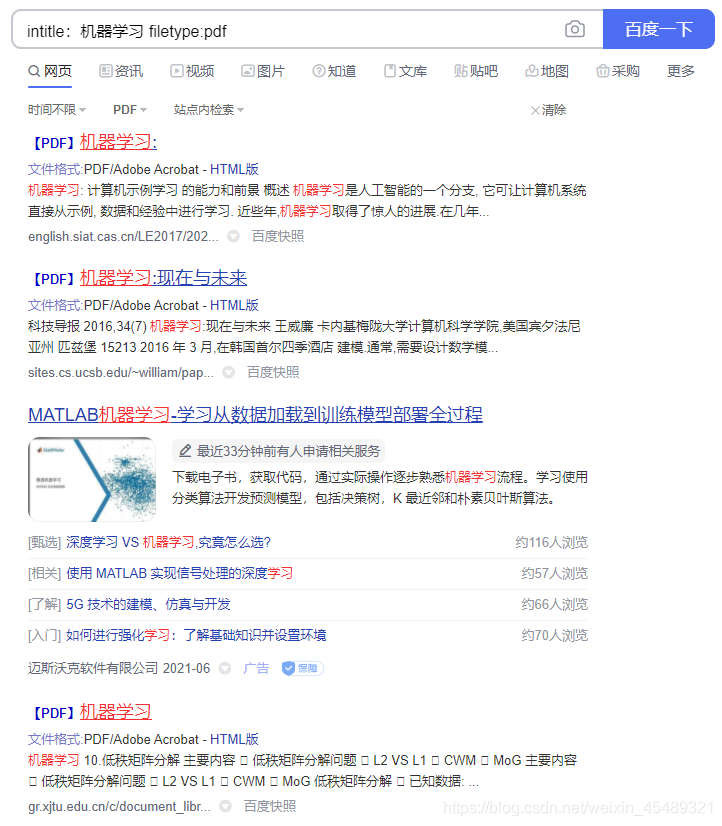Select the 地图 tab
This screenshot has height=826, width=722.
(x=547, y=71)
